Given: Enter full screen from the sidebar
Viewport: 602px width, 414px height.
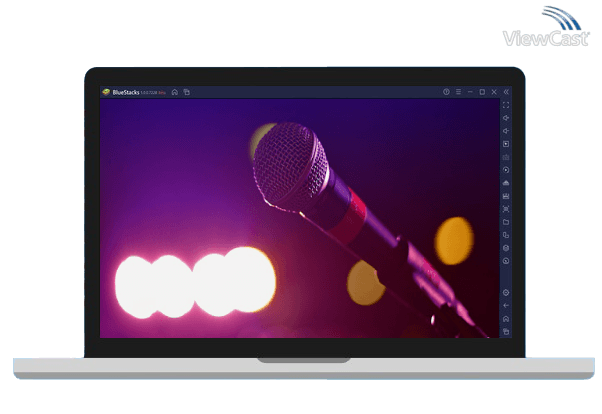Looking at the screenshot, I should (x=506, y=105).
